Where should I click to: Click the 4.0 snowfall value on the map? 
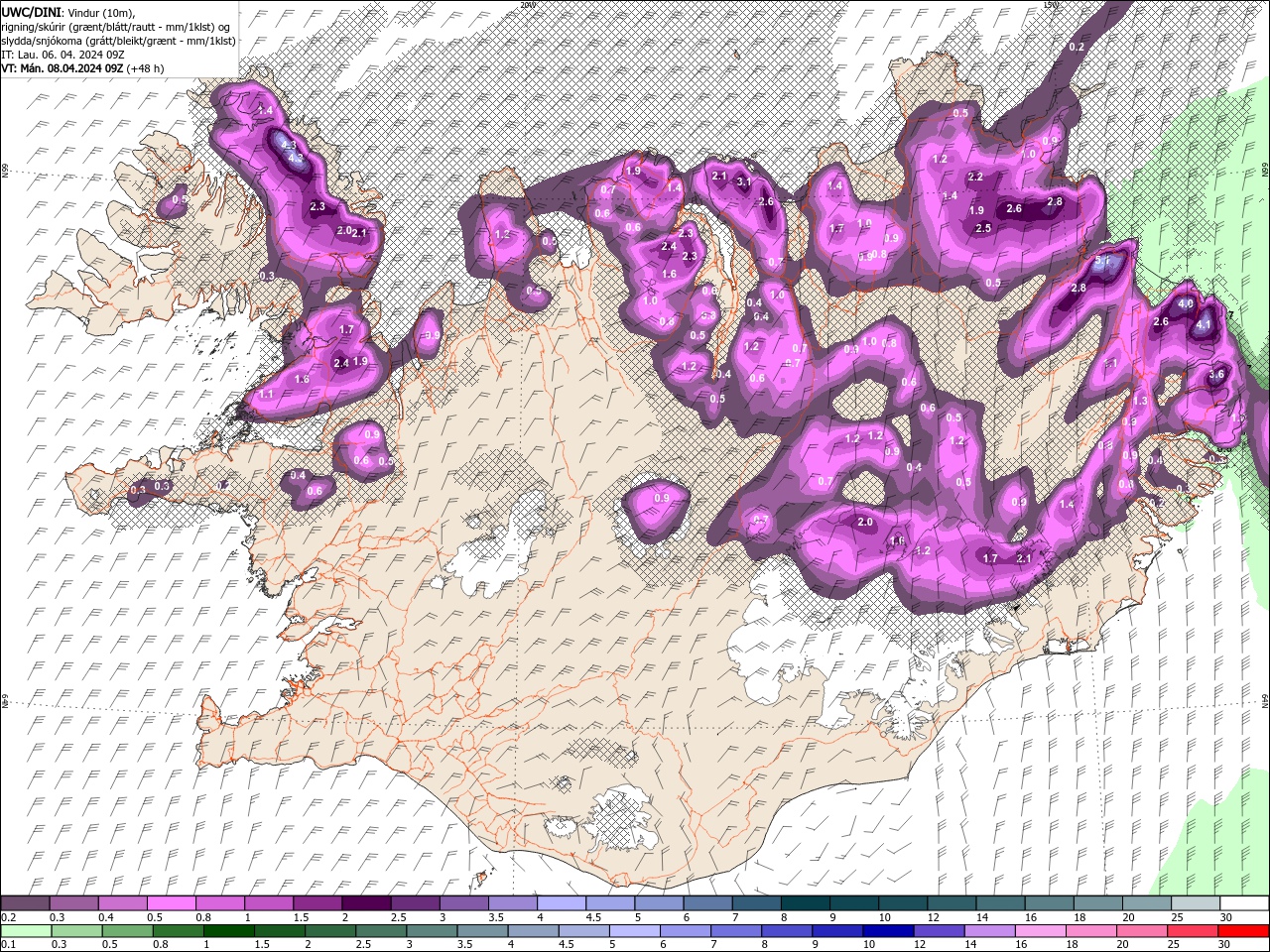click(1186, 303)
